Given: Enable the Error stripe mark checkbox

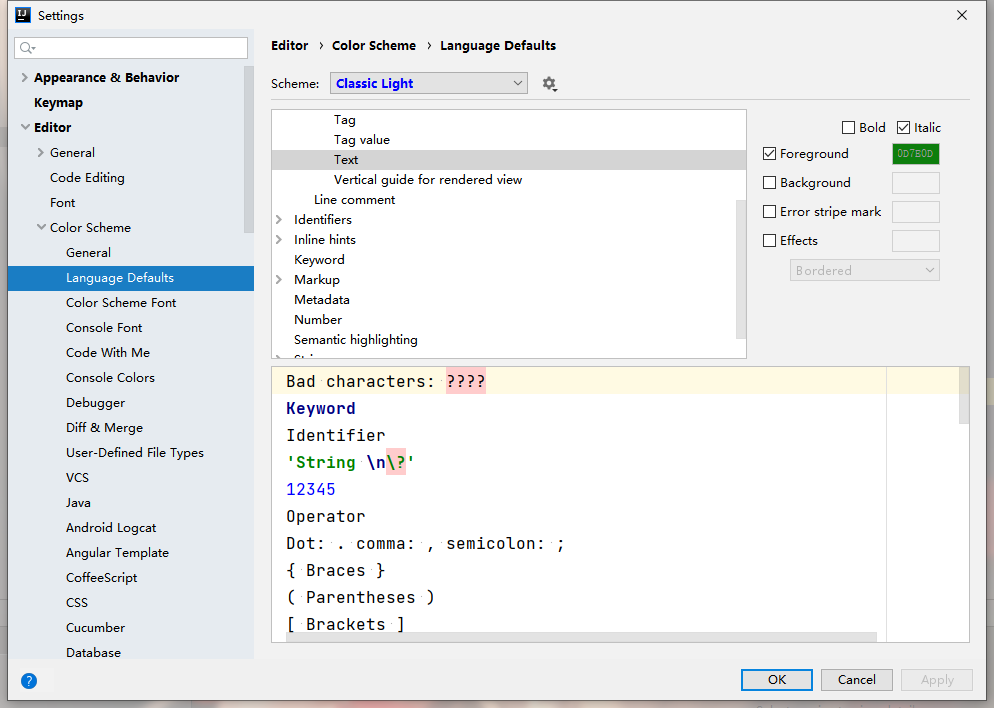Looking at the screenshot, I should [770, 212].
